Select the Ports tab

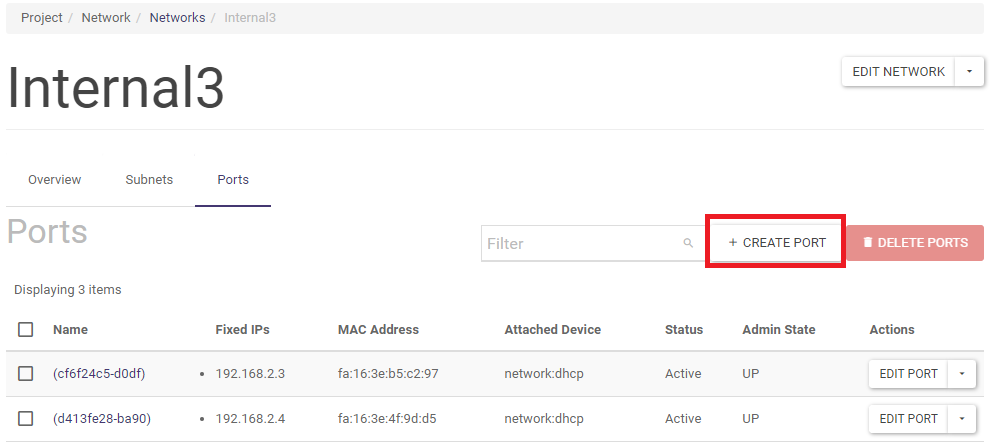point(233,180)
